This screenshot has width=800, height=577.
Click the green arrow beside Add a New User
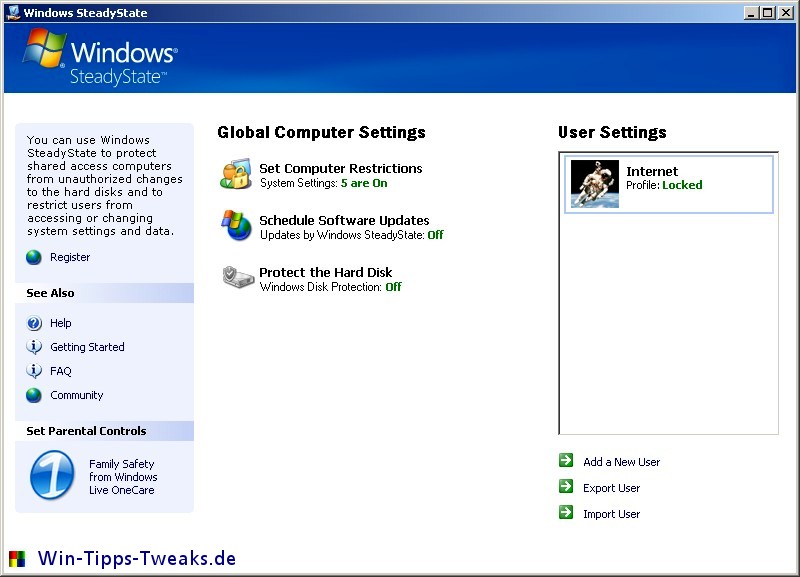click(566, 460)
